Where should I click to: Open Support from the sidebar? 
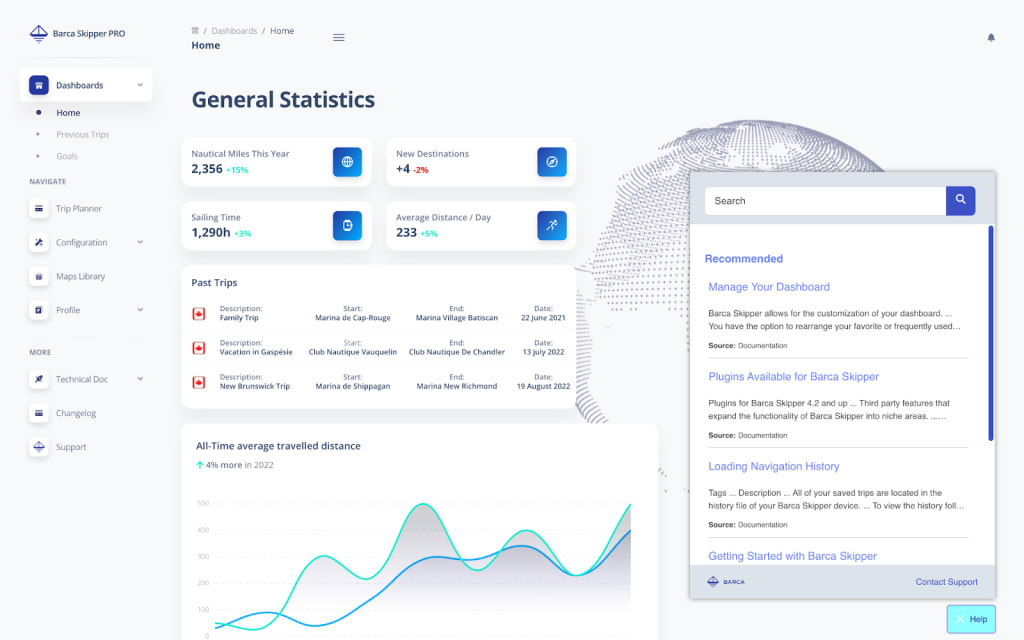click(71, 447)
